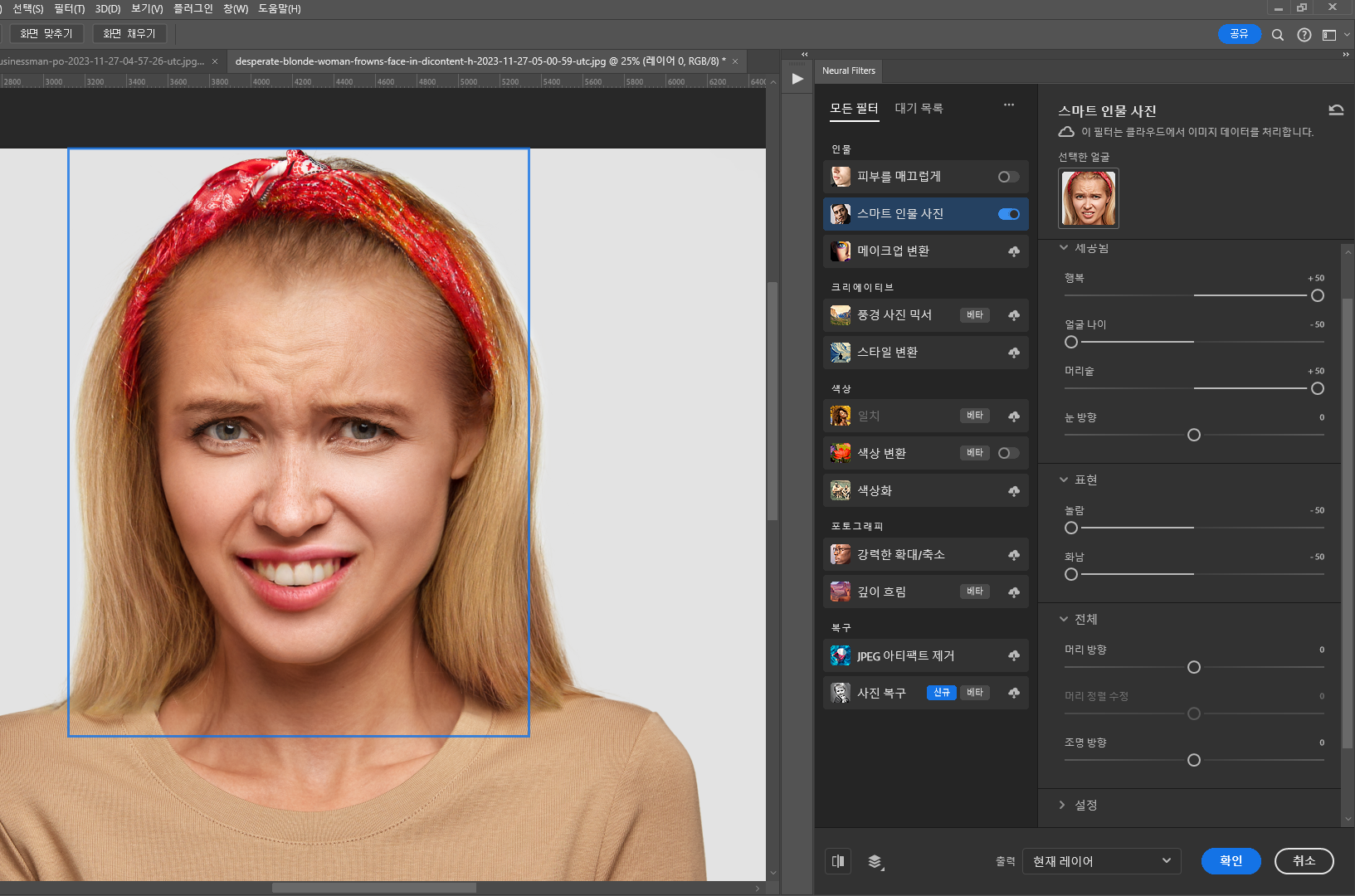The width and height of the screenshot is (1355, 896).
Task: Click the 스마트 인물 사진 filter thumbnail icon
Action: (x=841, y=214)
